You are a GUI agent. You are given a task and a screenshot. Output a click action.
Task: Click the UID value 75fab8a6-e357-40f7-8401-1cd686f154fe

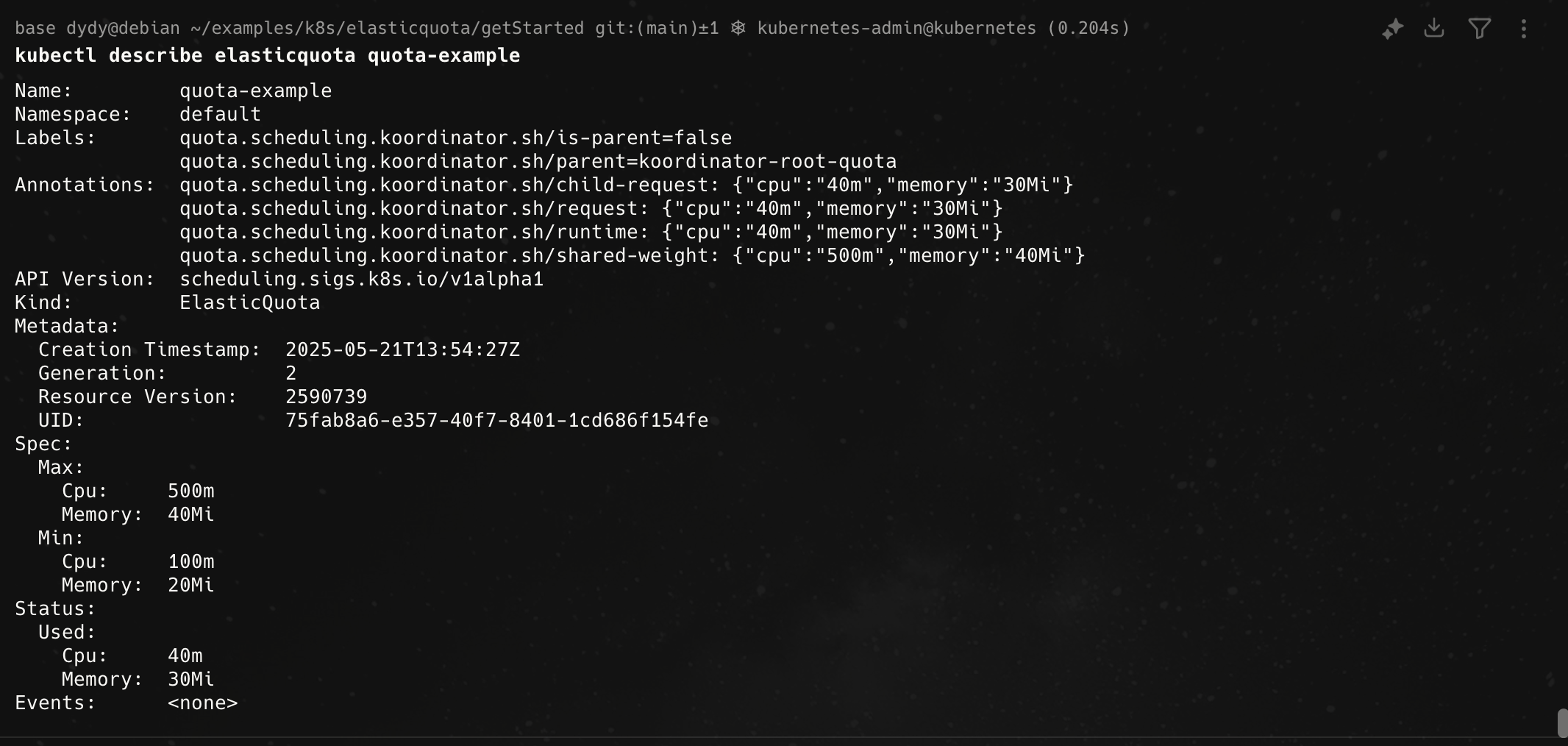[496, 420]
